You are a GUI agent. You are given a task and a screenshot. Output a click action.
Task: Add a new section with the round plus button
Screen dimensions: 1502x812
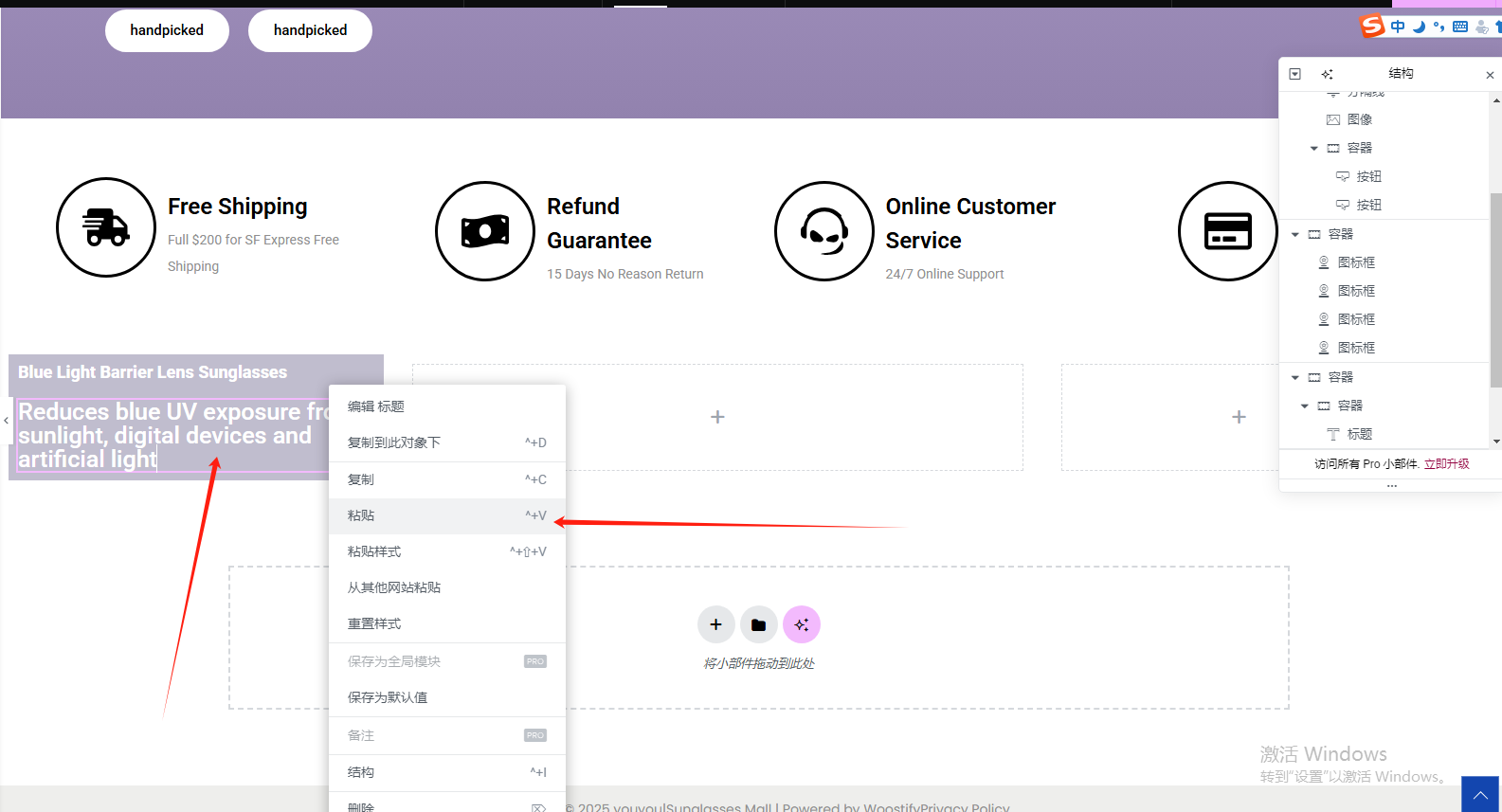pyautogui.click(x=716, y=624)
